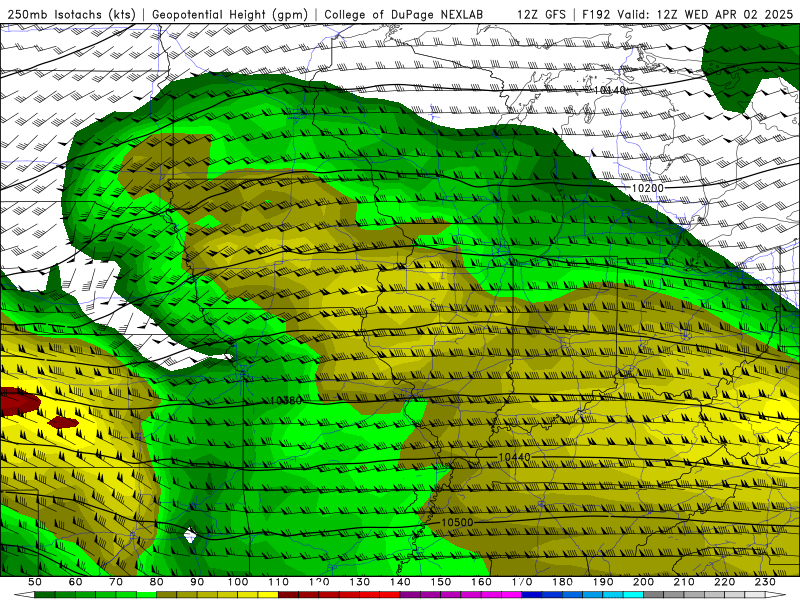
Task: Click the 90 legend tick label
Action: click(x=197, y=582)
